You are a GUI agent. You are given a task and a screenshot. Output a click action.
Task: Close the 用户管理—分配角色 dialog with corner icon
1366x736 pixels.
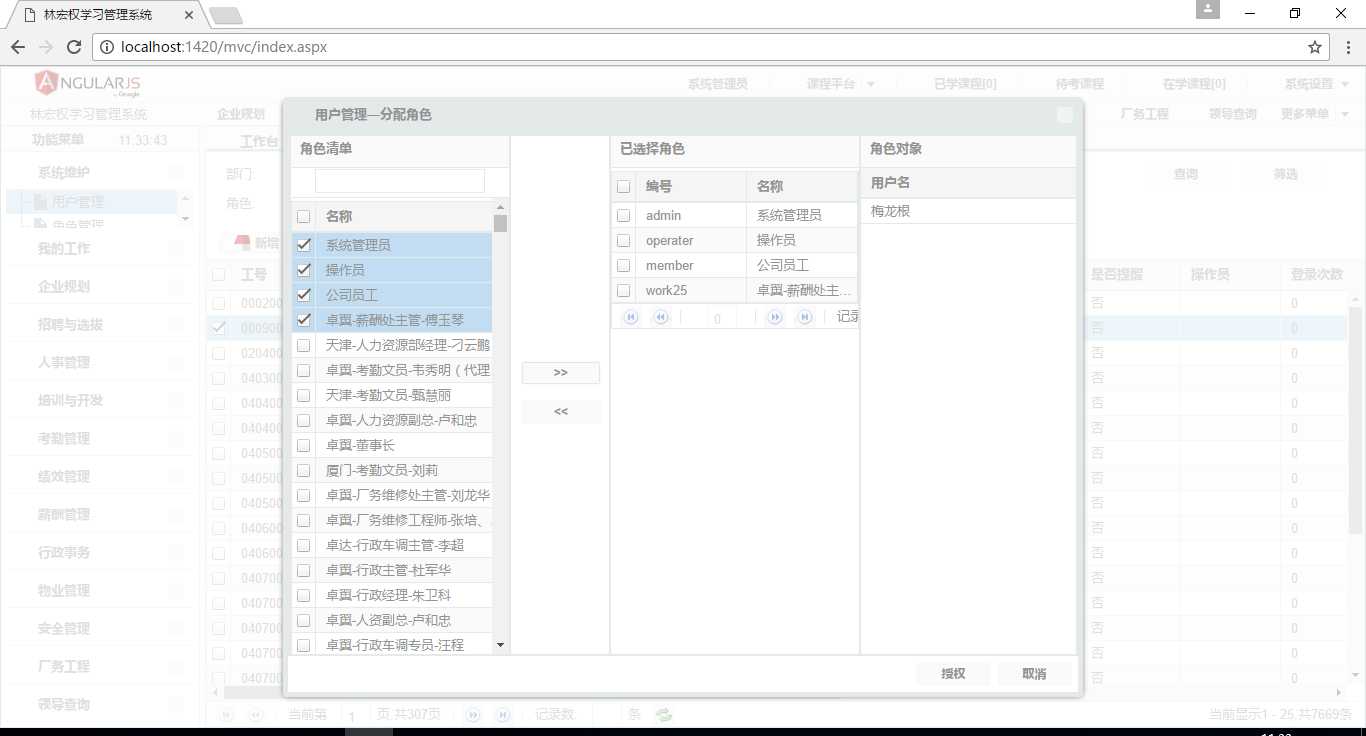click(x=1064, y=115)
